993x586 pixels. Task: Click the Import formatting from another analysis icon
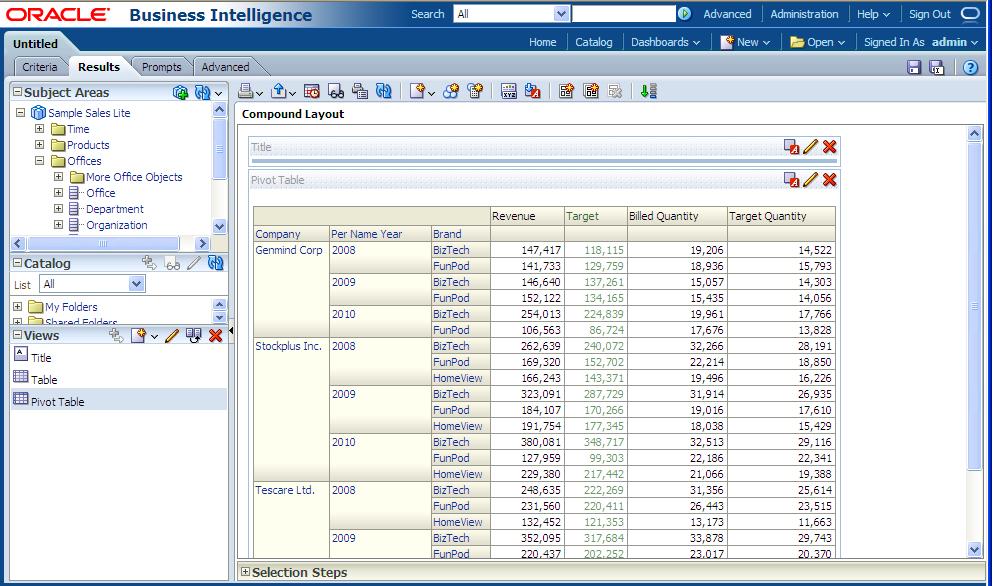533,91
